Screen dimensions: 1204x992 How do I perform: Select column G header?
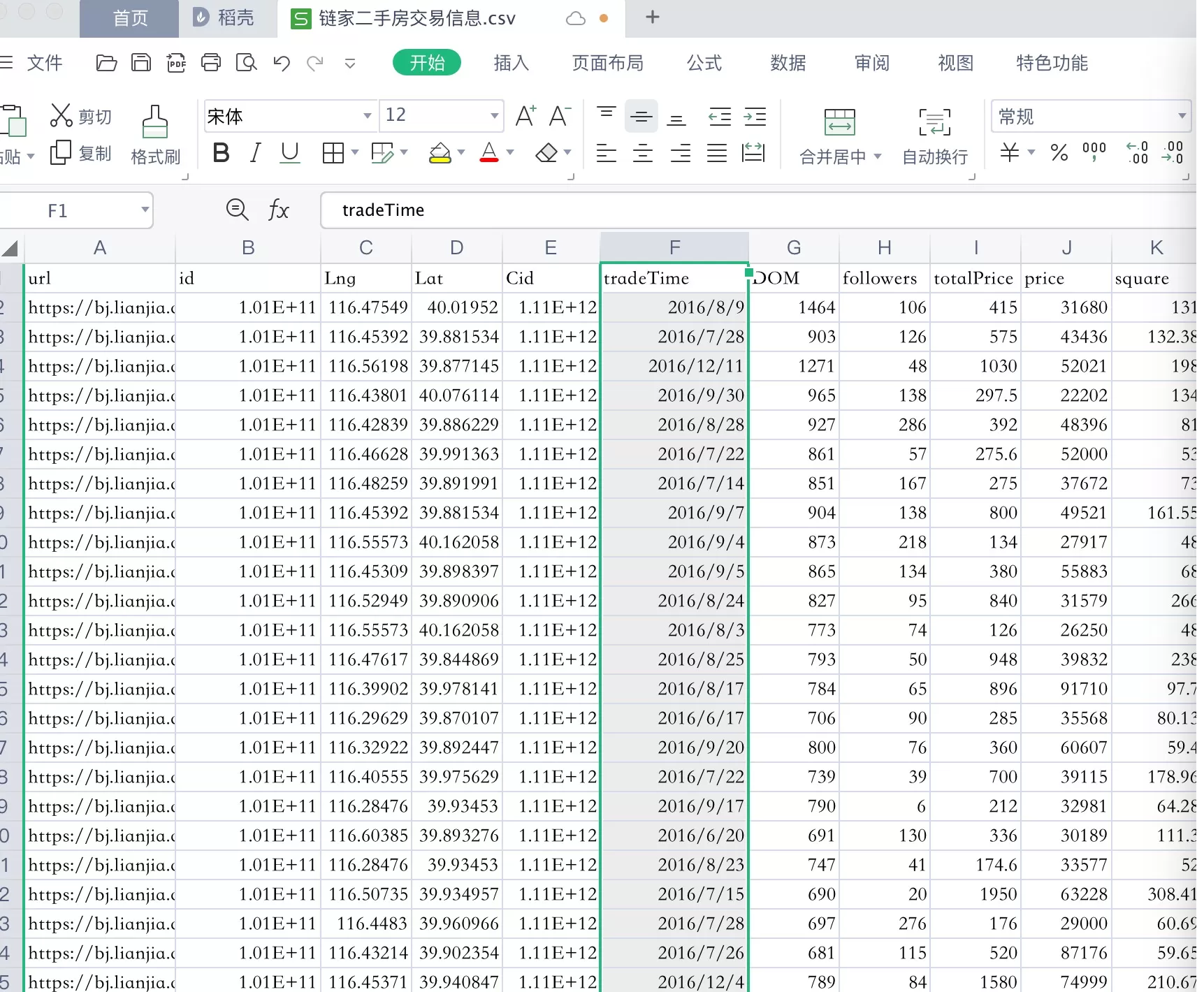point(793,248)
